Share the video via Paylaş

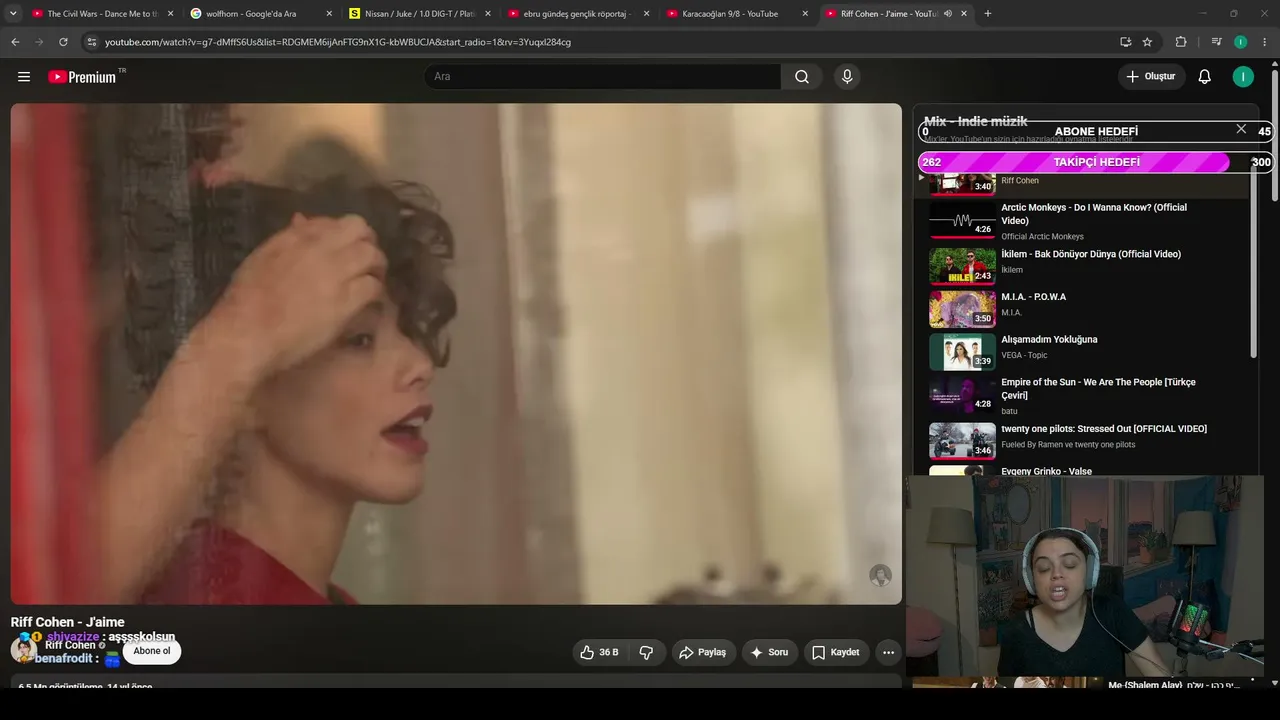click(703, 652)
